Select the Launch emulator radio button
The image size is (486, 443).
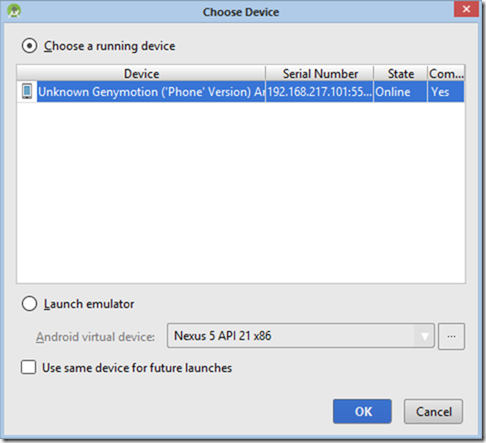[29, 304]
